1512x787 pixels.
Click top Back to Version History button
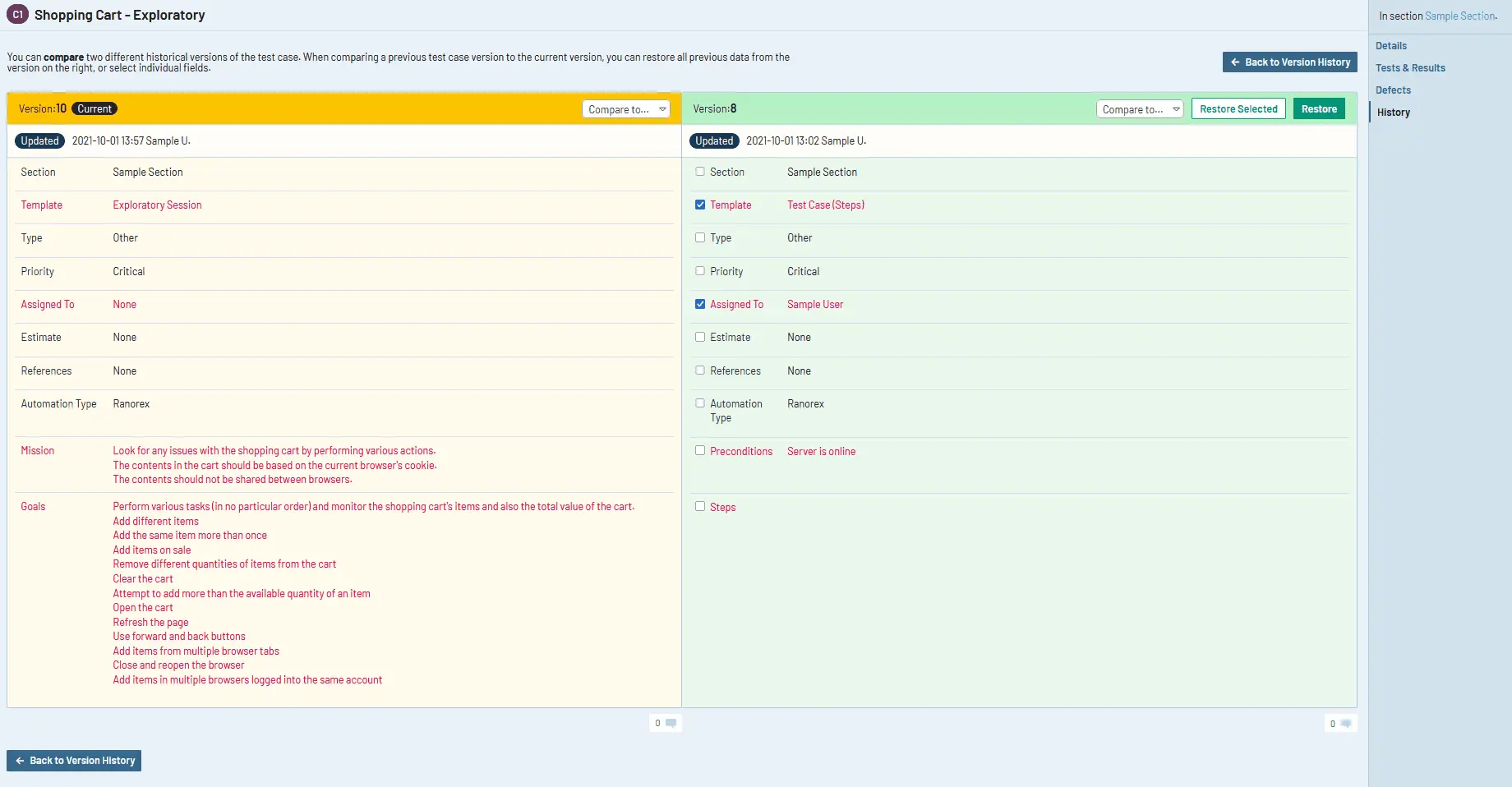pos(1290,62)
